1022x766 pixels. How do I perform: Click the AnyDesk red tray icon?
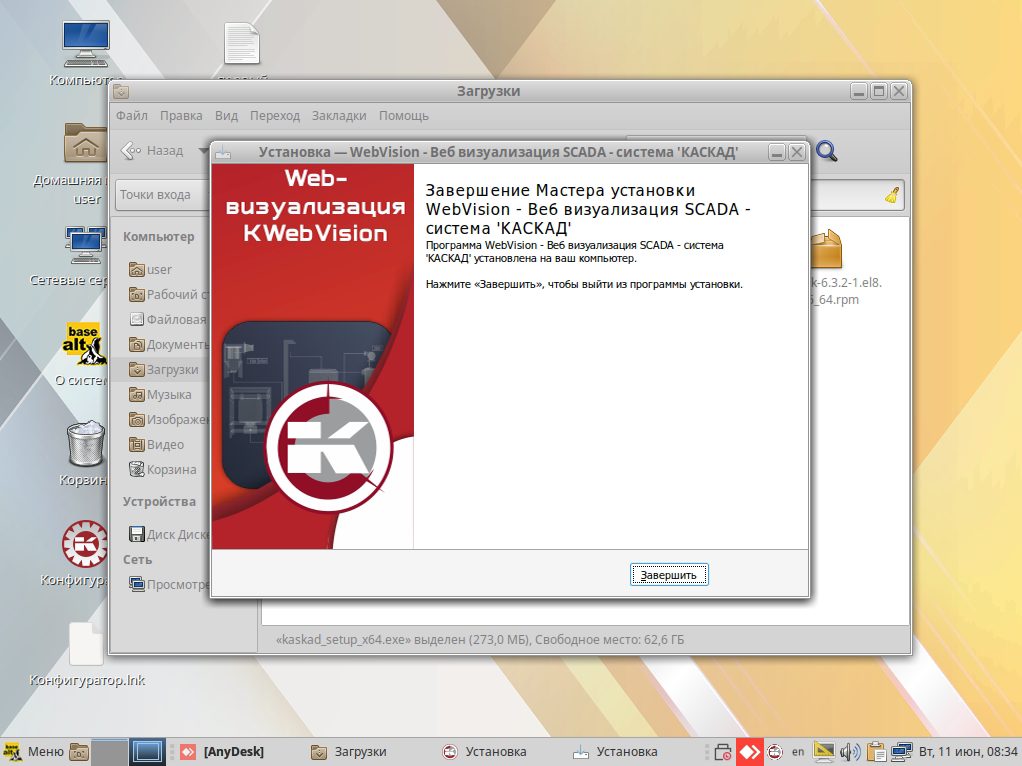(749, 752)
